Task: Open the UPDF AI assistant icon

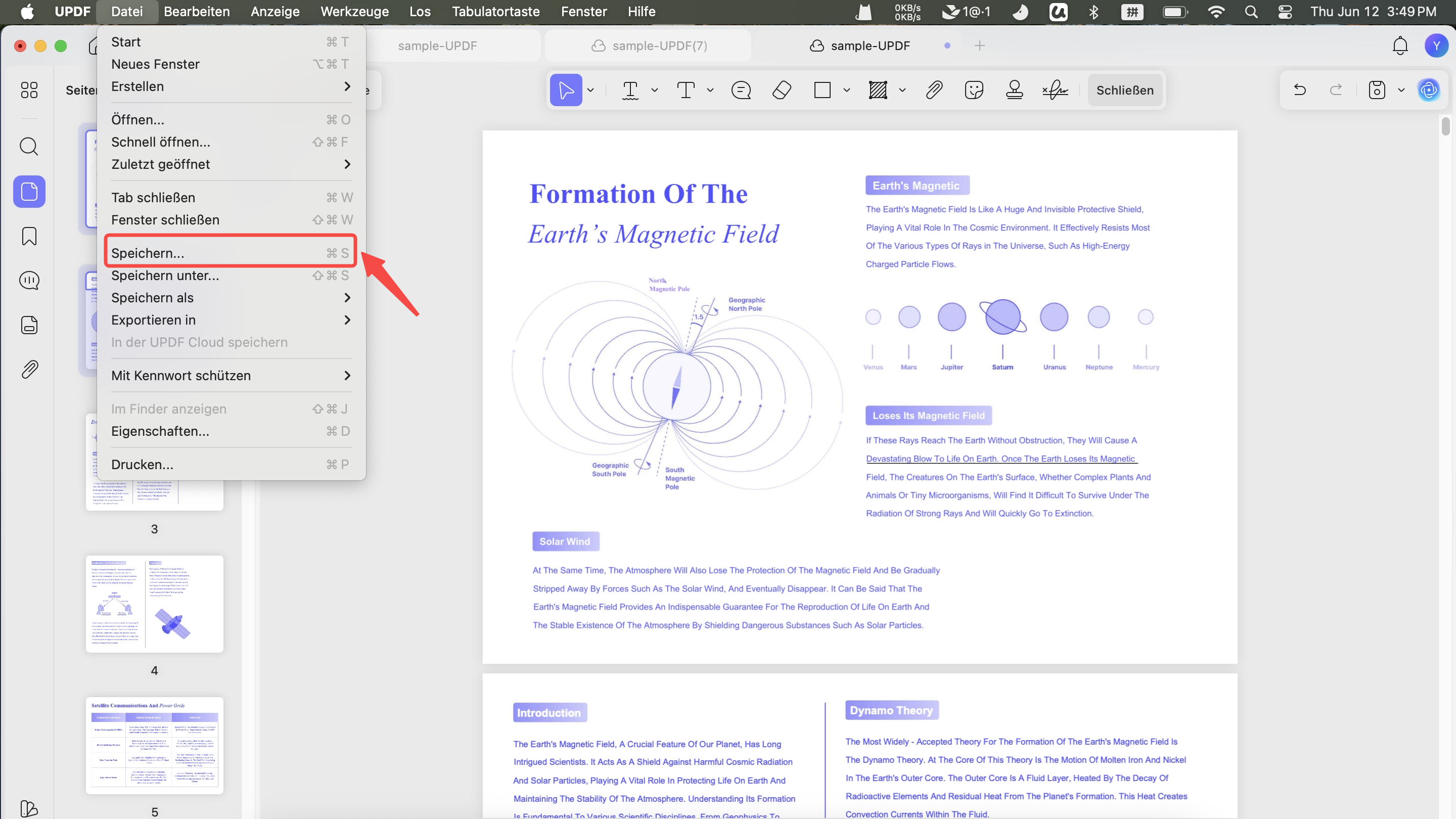Action: pos(1428,90)
